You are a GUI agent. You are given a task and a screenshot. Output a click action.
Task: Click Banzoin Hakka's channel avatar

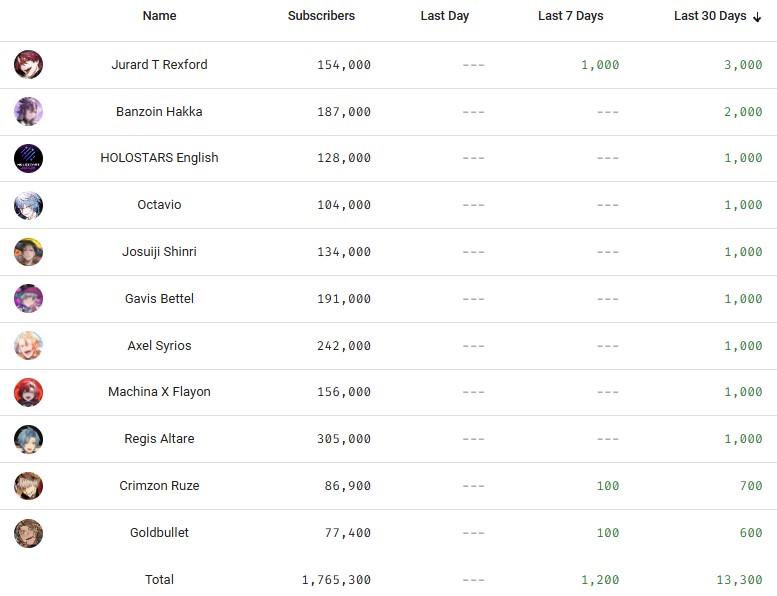28,112
